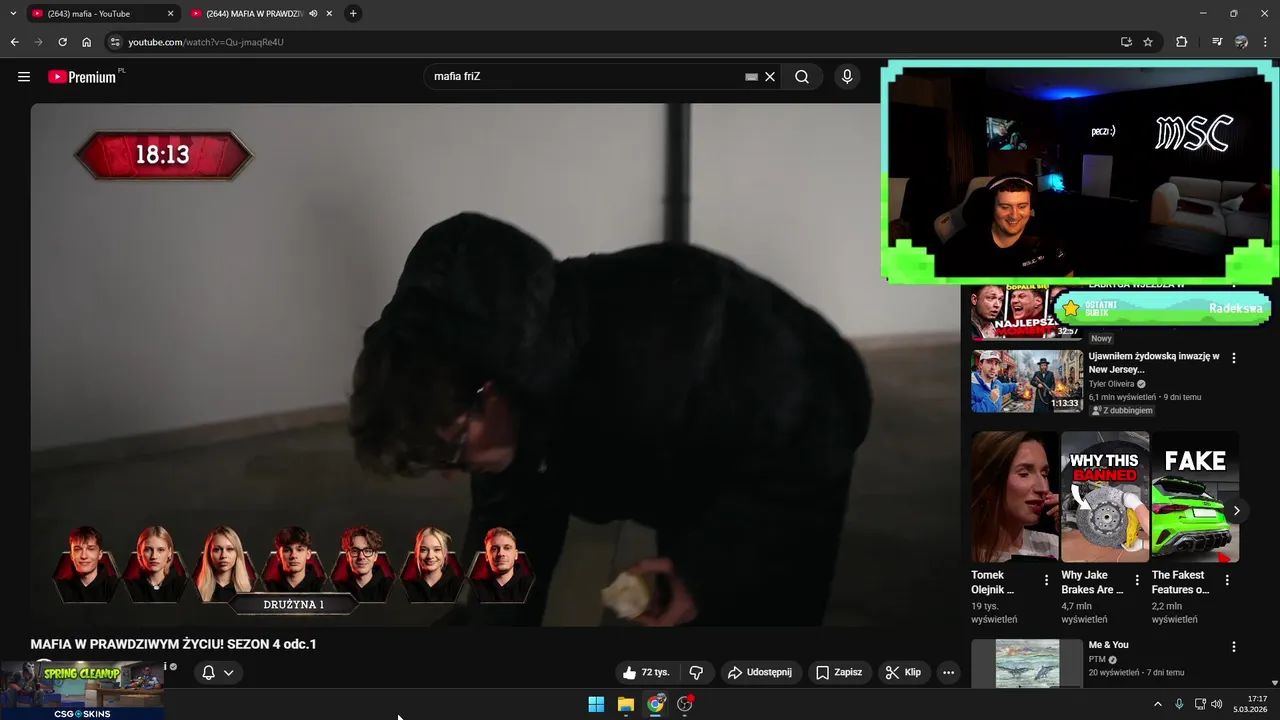Click the video title MAFIA W PRAWDZIWYM ŻYCIU
The height and width of the screenshot is (720, 1280).
click(x=173, y=644)
